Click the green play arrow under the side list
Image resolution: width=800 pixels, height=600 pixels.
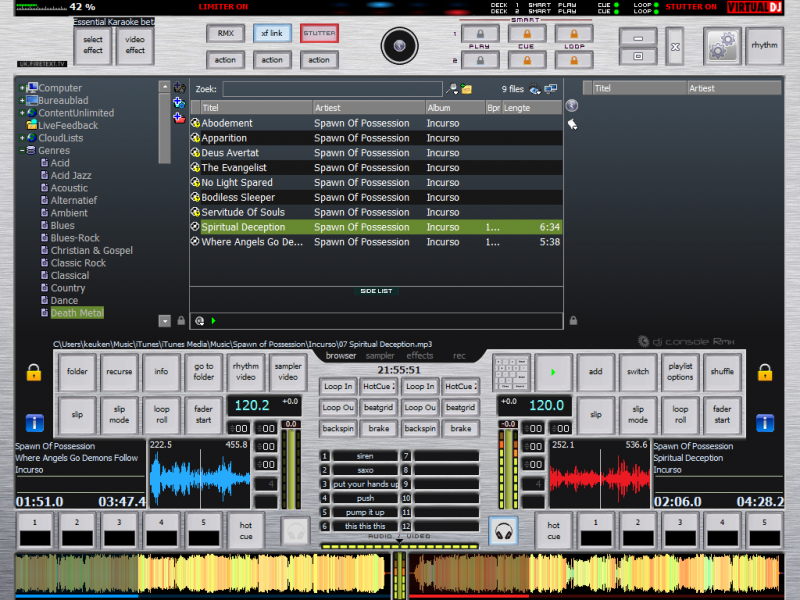pyautogui.click(x=214, y=321)
